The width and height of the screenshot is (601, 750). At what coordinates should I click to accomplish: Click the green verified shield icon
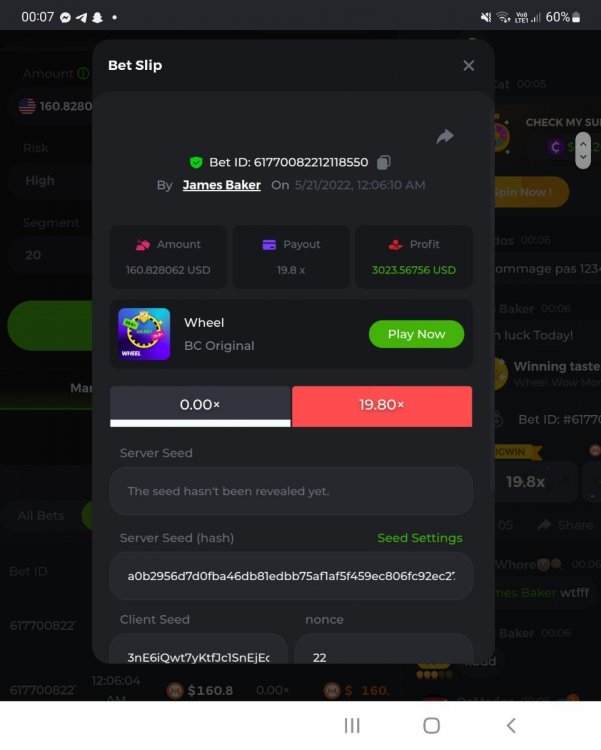(x=196, y=163)
